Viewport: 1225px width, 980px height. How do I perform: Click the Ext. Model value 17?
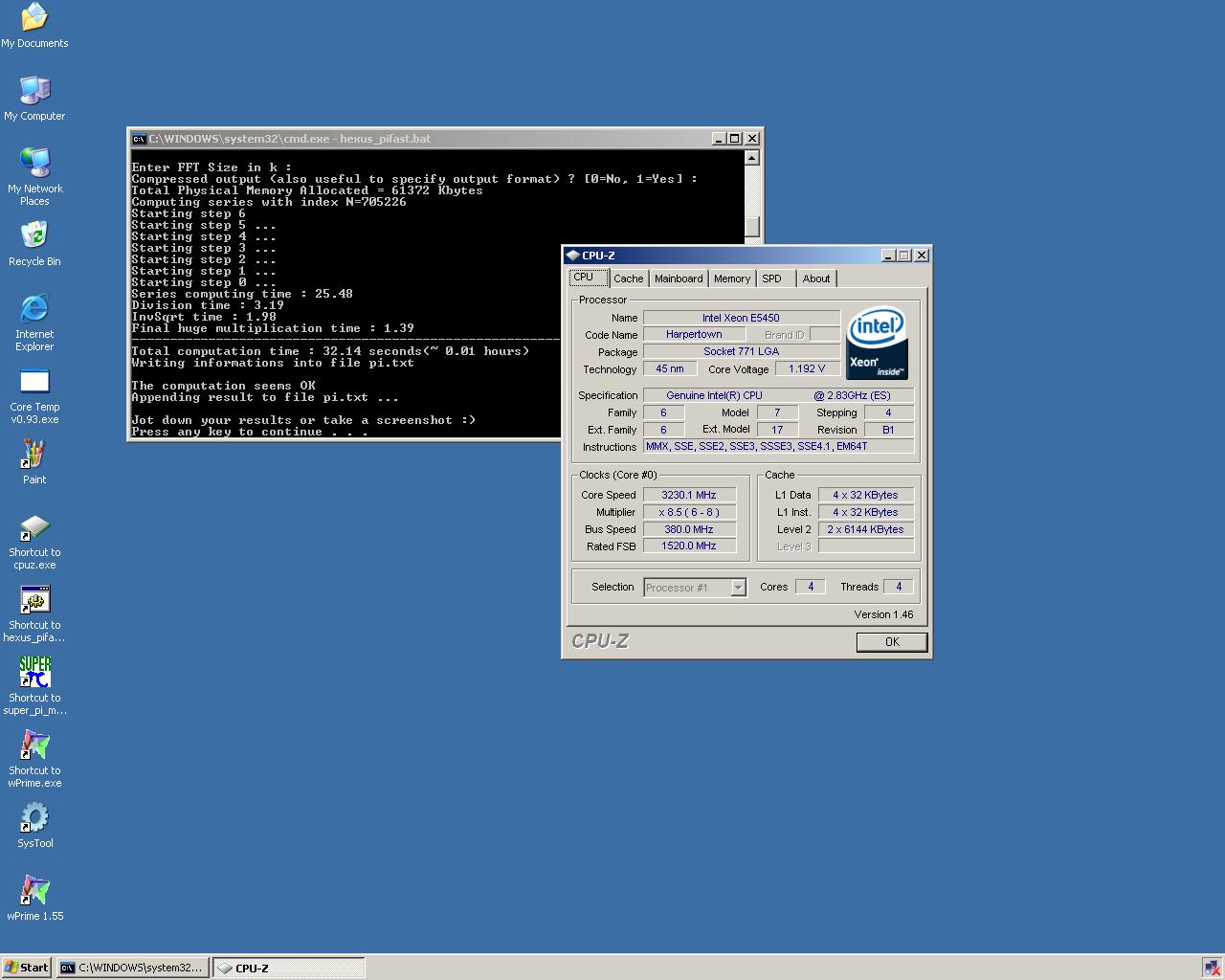[777, 430]
